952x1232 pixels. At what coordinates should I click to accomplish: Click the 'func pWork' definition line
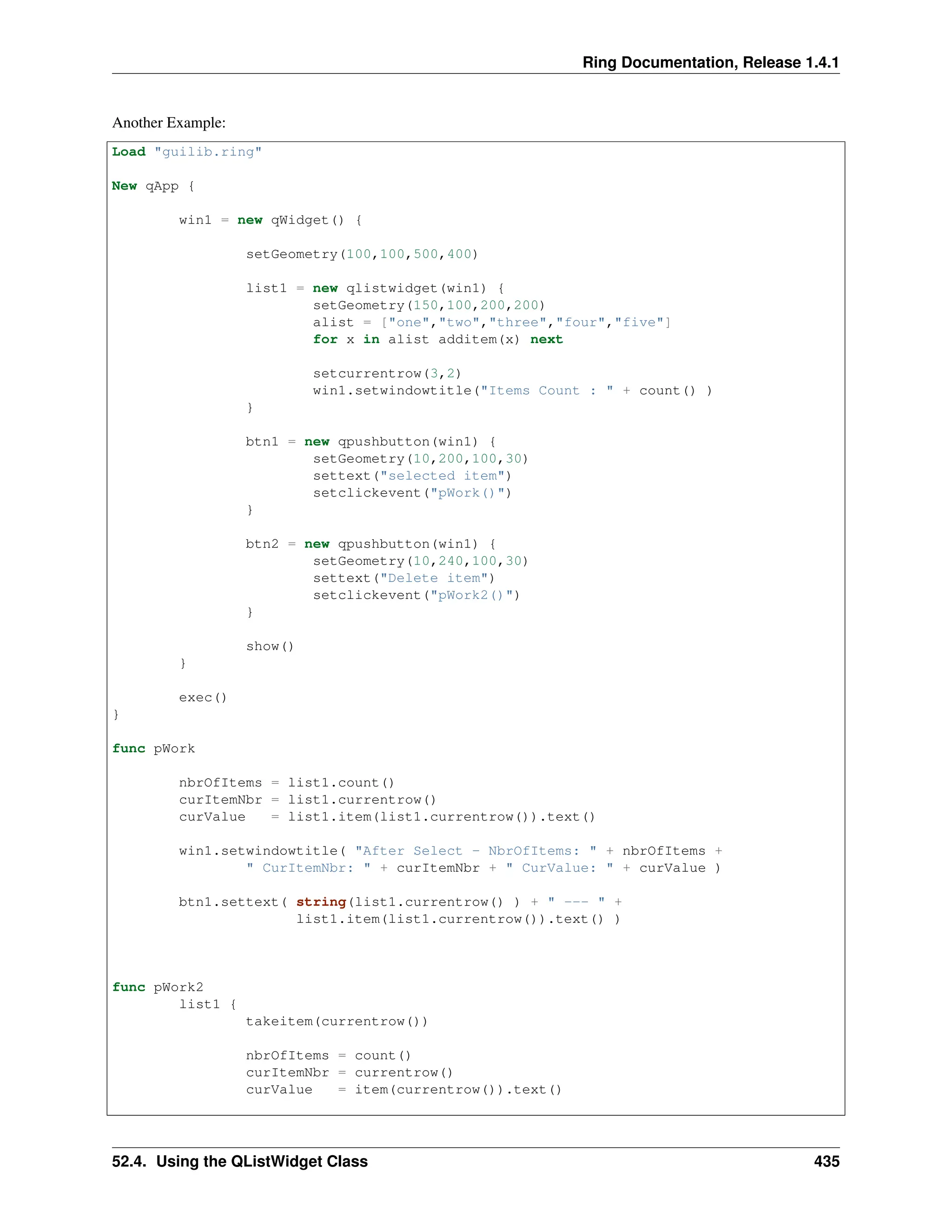pyautogui.click(x=153, y=748)
